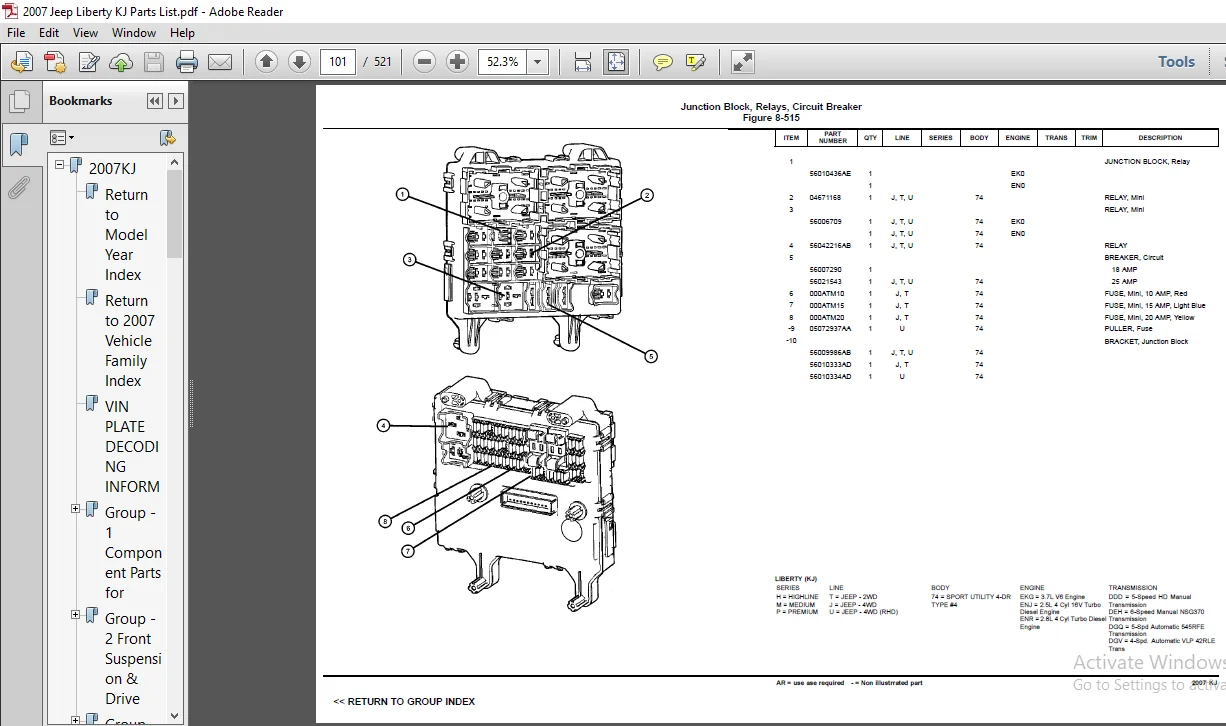Viewport: 1226px width, 726px height.
Task: Click the Add Sticky Note icon
Action: pos(662,62)
